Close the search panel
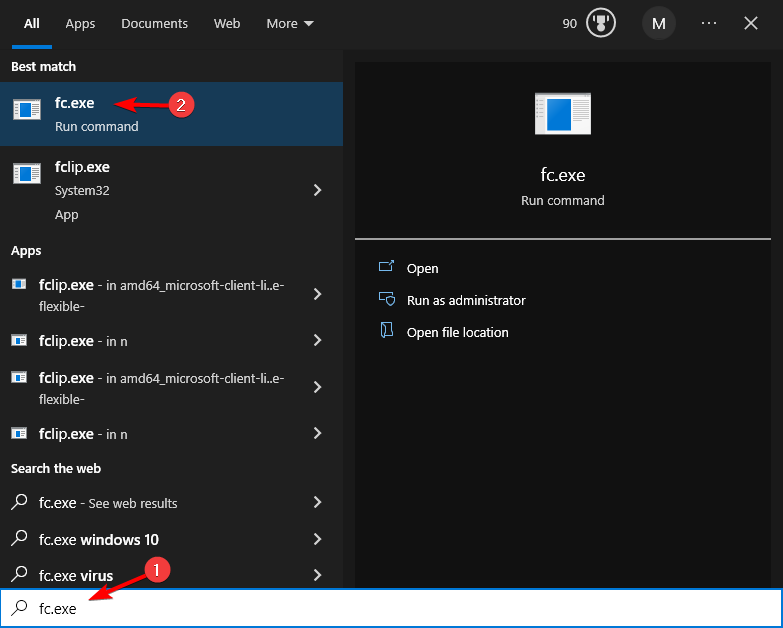The height and width of the screenshot is (628, 783). pyautogui.click(x=751, y=23)
